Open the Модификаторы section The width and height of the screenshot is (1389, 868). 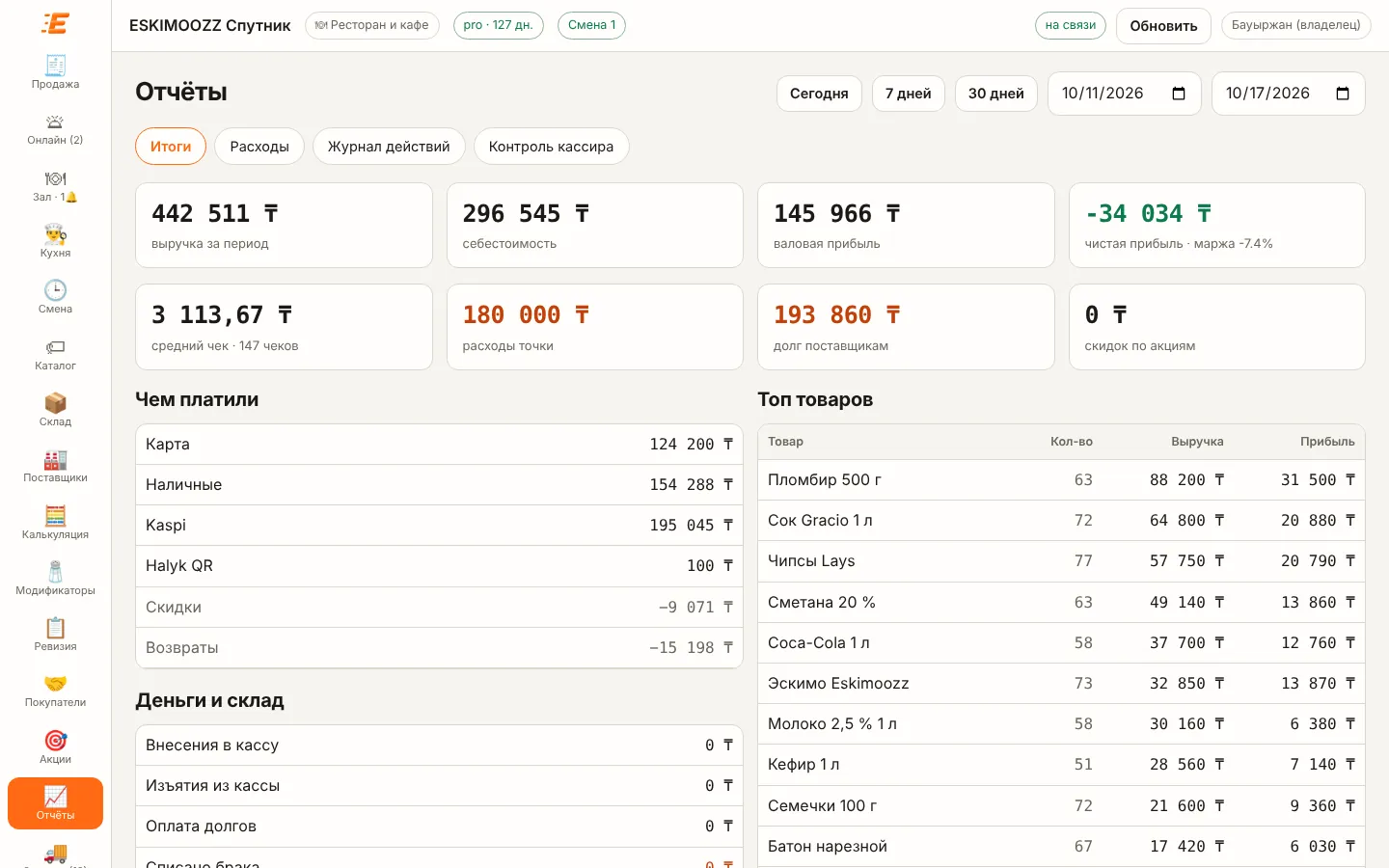coord(55,579)
